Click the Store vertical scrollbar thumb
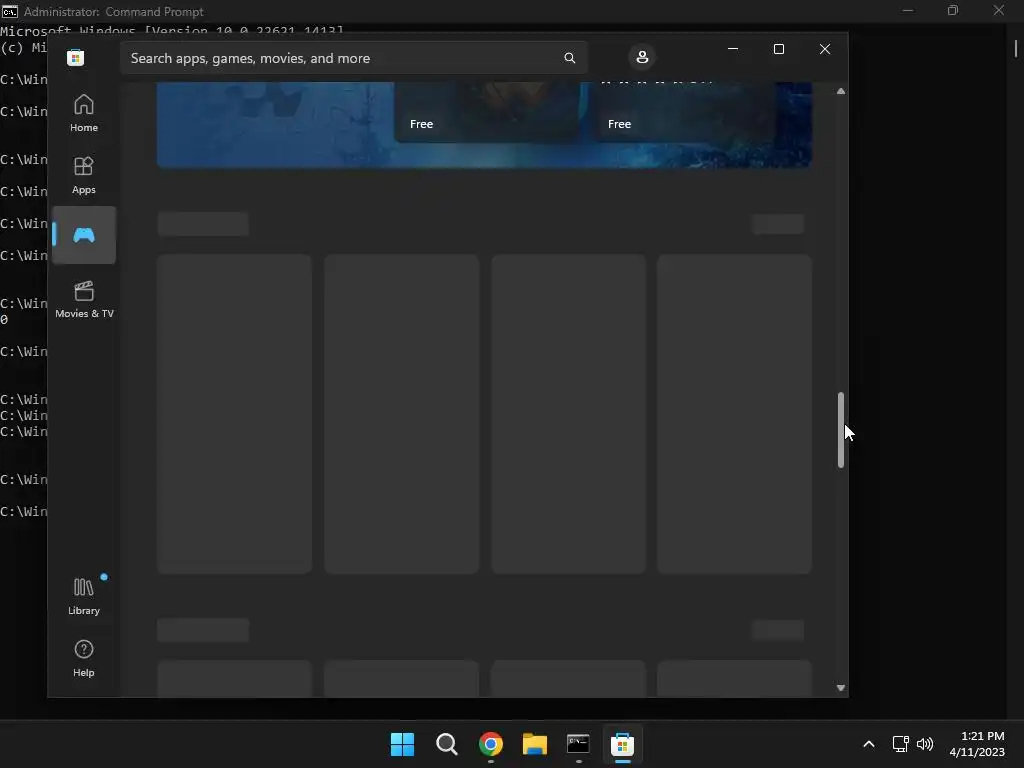Image resolution: width=1024 pixels, height=768 pixels. click(x=840, y=430)
